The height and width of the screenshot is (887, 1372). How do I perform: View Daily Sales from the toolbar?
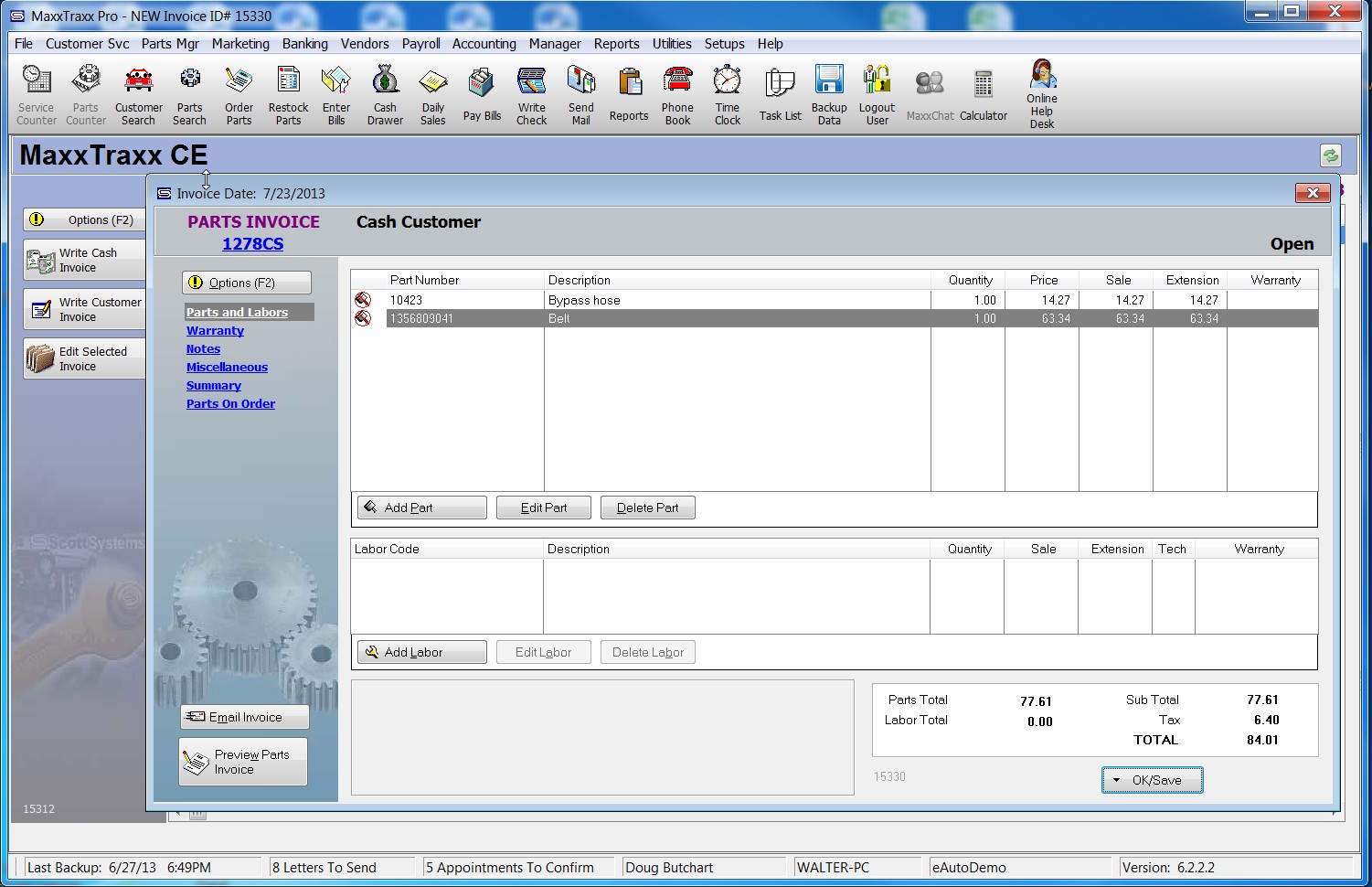click(432, 94)
